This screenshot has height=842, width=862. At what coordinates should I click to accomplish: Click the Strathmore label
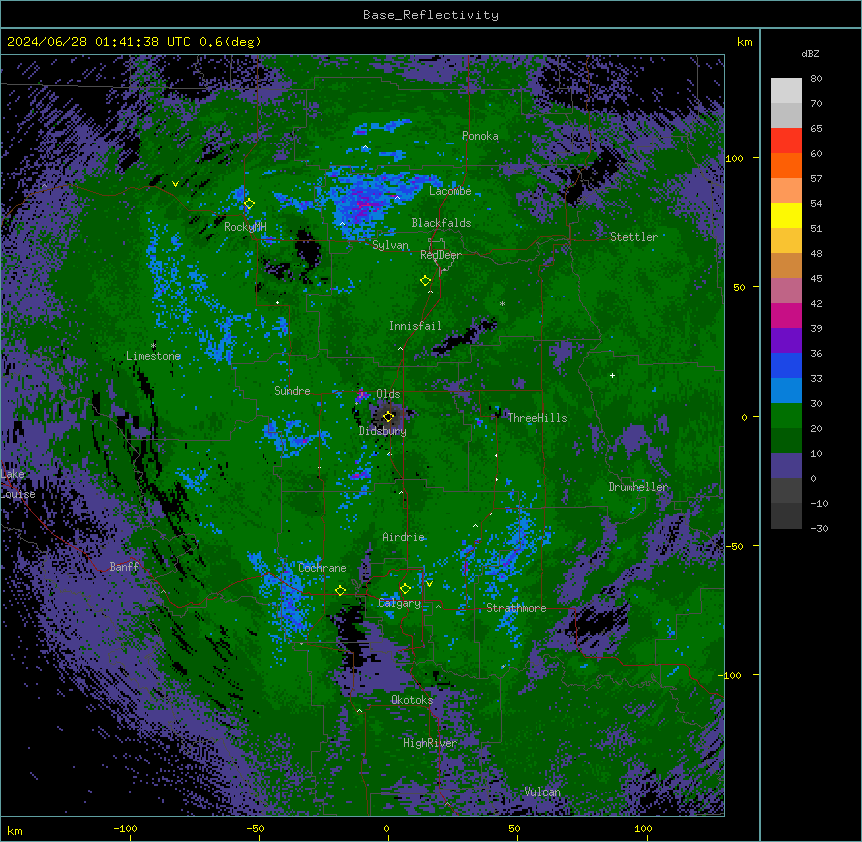[516, 608]
